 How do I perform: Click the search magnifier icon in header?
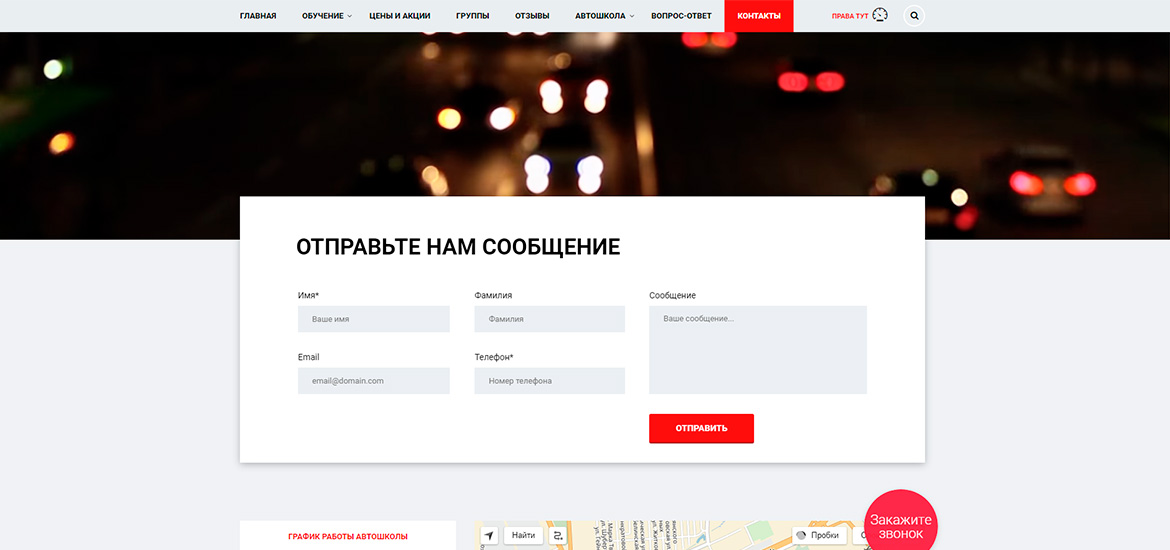pos(914,16)
